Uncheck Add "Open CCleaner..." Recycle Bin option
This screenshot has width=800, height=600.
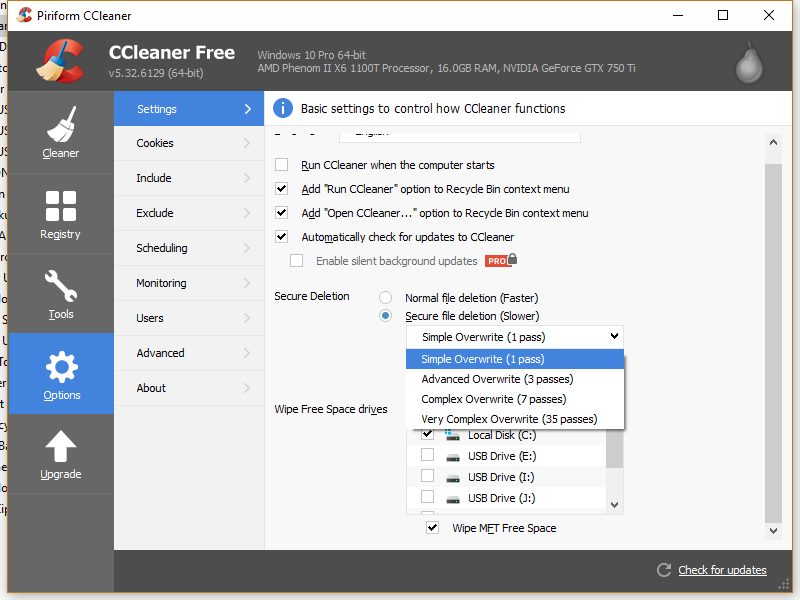pos(281,213)
